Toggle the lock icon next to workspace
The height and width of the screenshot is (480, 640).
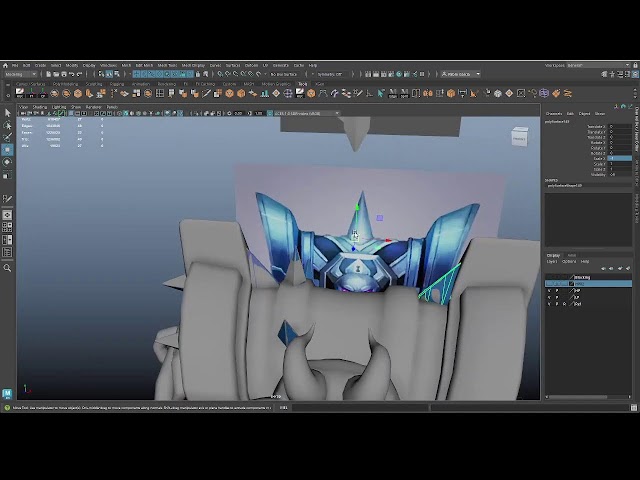coord(635,65)
